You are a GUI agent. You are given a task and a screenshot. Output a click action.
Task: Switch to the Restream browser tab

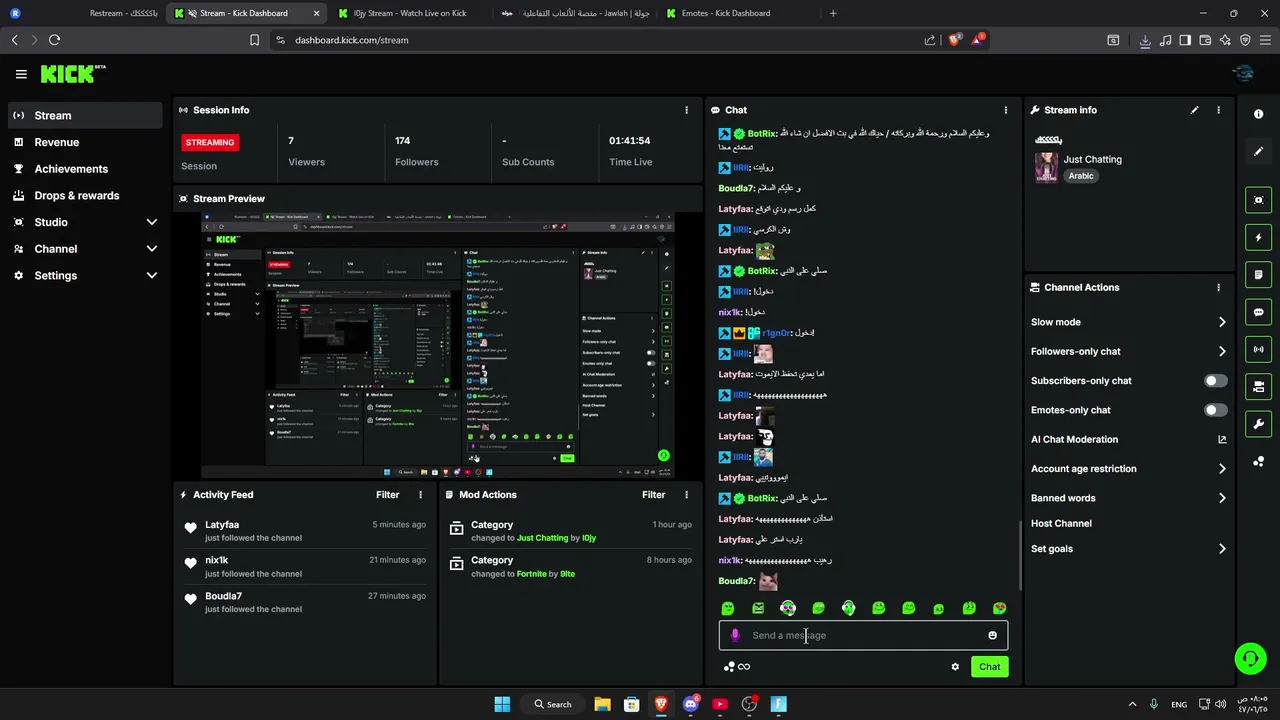pos(85,13)
